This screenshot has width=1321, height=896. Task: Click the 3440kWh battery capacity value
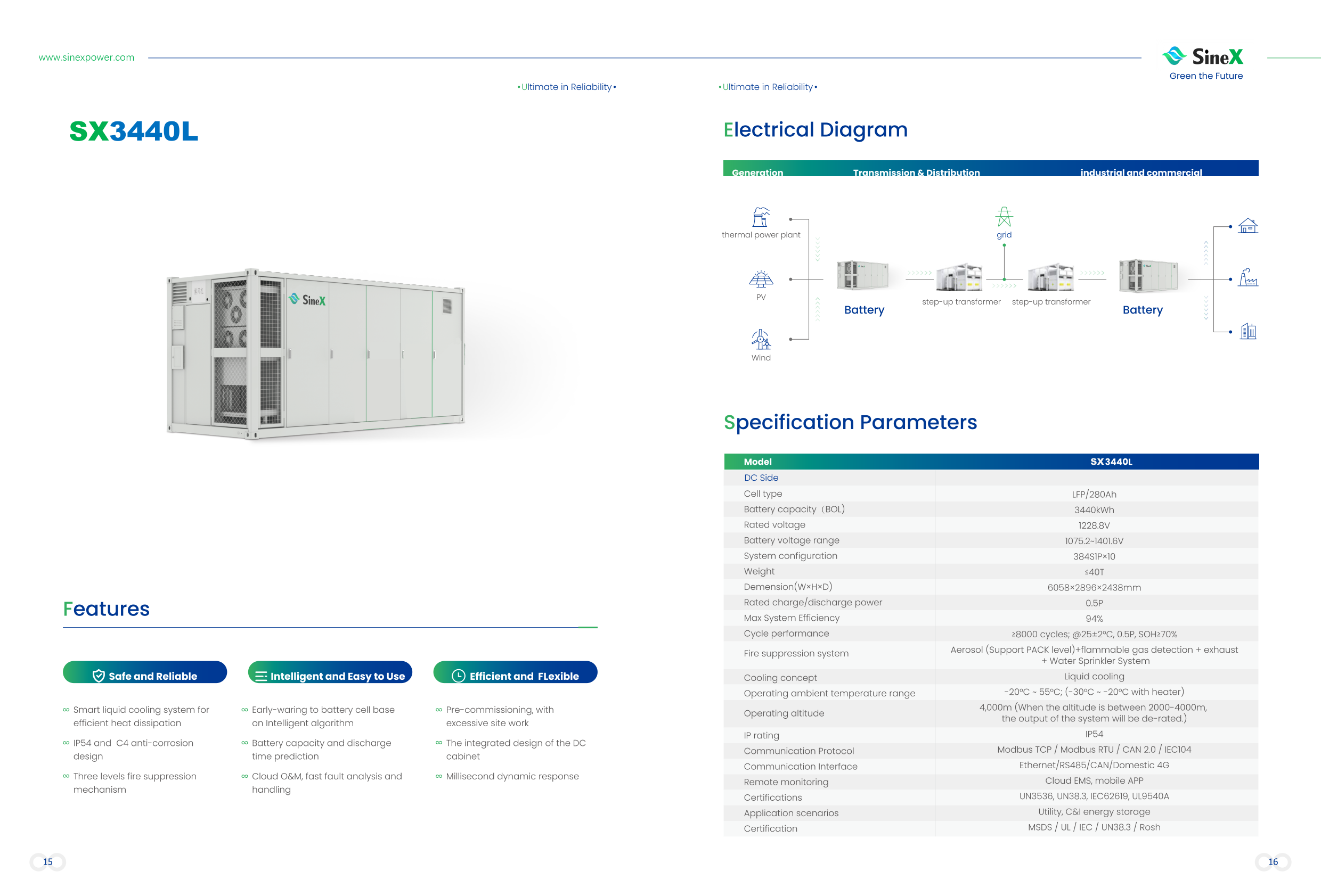tap(1094, 510)
